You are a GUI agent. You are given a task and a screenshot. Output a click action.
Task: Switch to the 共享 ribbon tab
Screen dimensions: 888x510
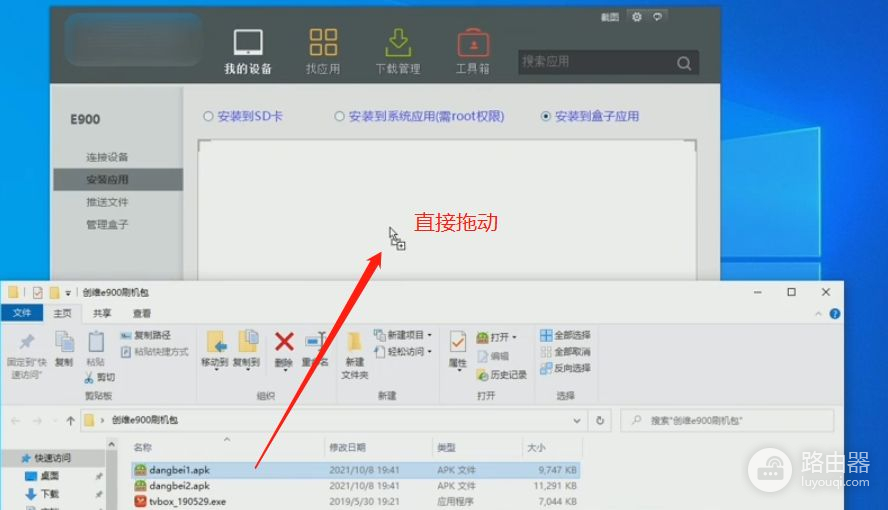(103, 313)
